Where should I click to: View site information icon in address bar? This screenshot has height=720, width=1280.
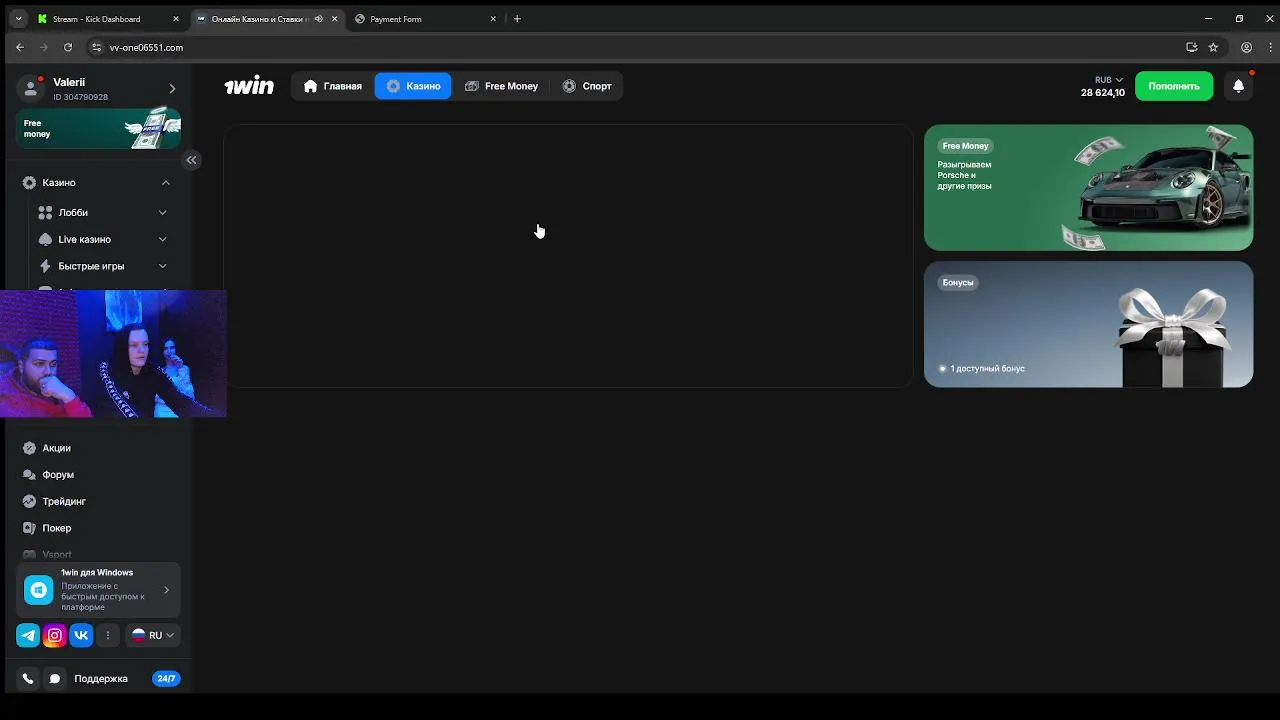96,47
